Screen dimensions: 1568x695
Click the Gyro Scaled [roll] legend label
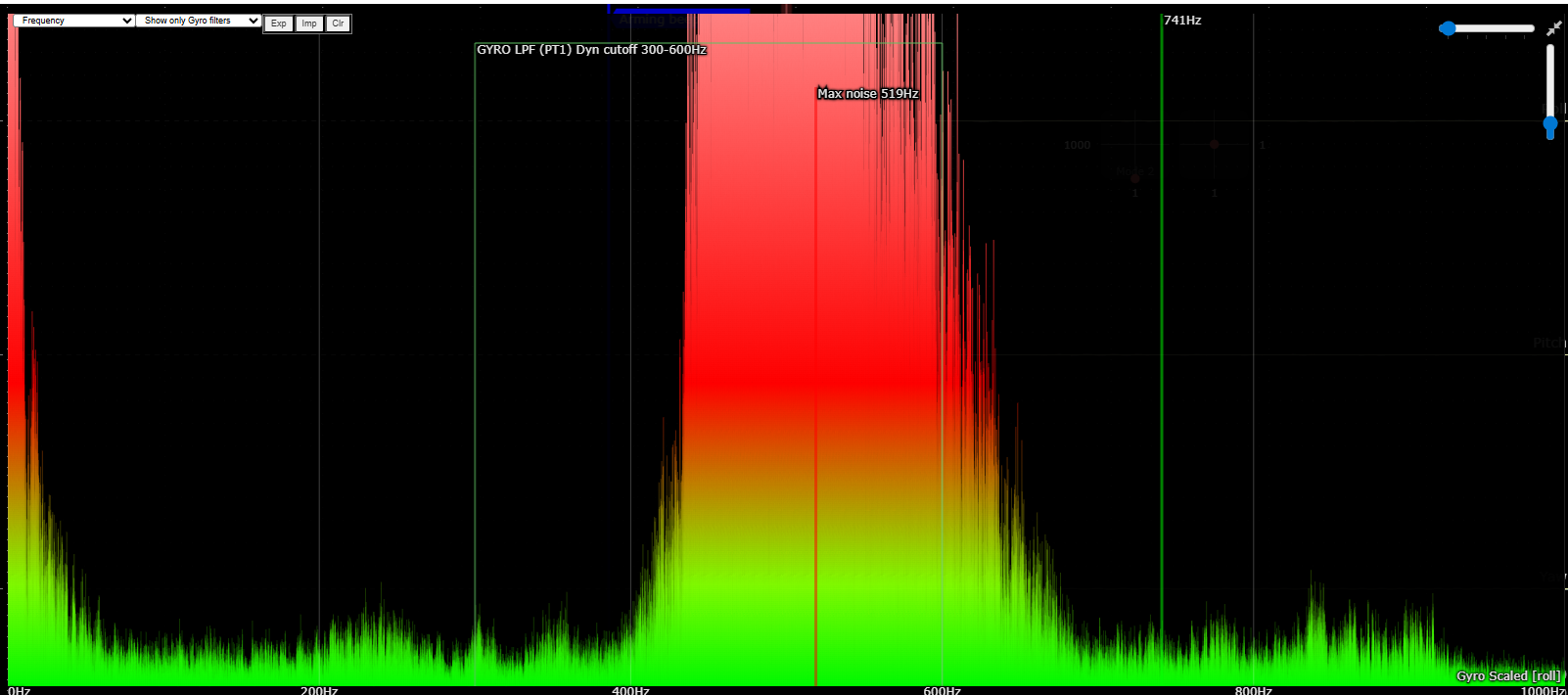[x=1507, y=675]
